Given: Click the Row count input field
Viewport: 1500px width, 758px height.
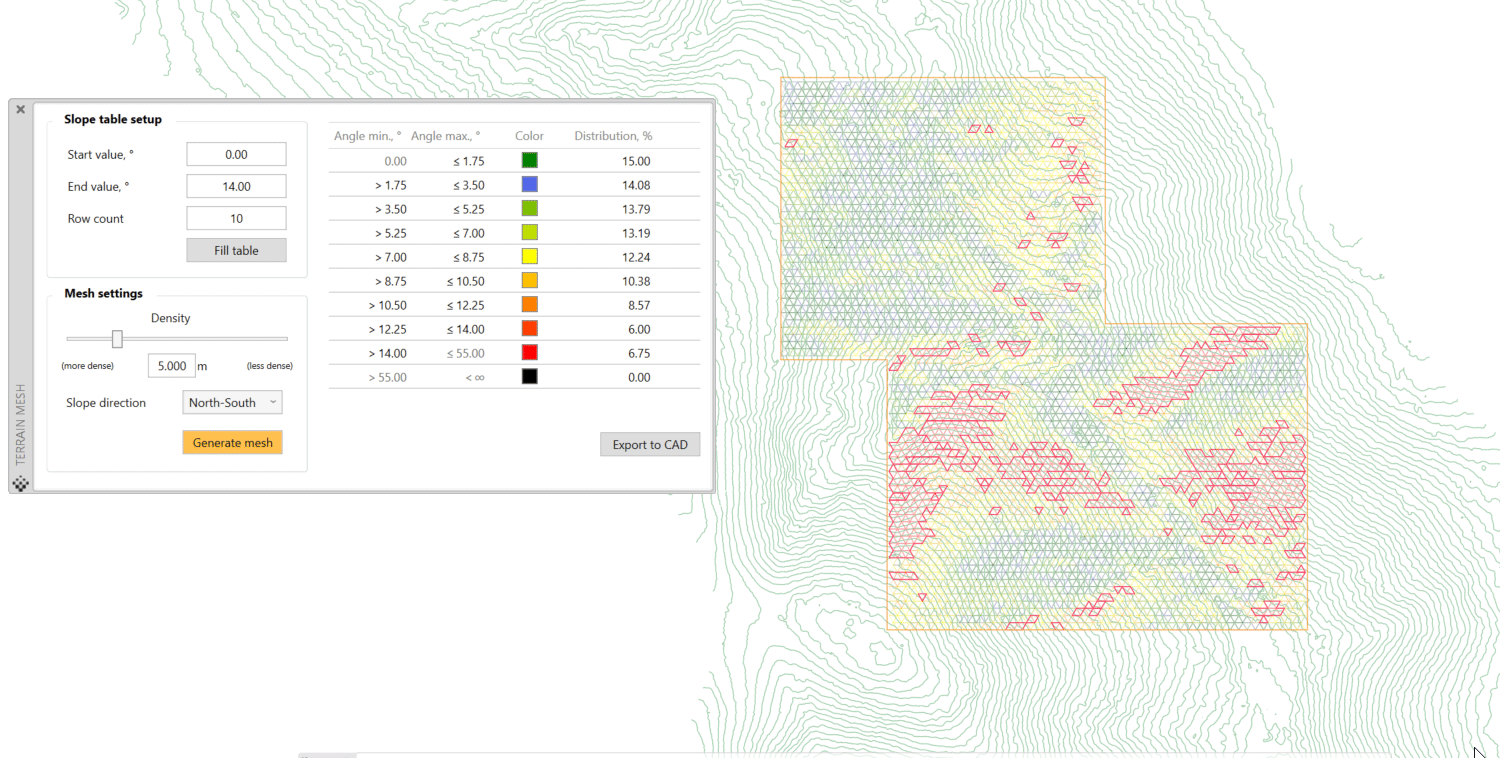Looking at the screenshot, I should pyautogui.click(x=236, y=218).
